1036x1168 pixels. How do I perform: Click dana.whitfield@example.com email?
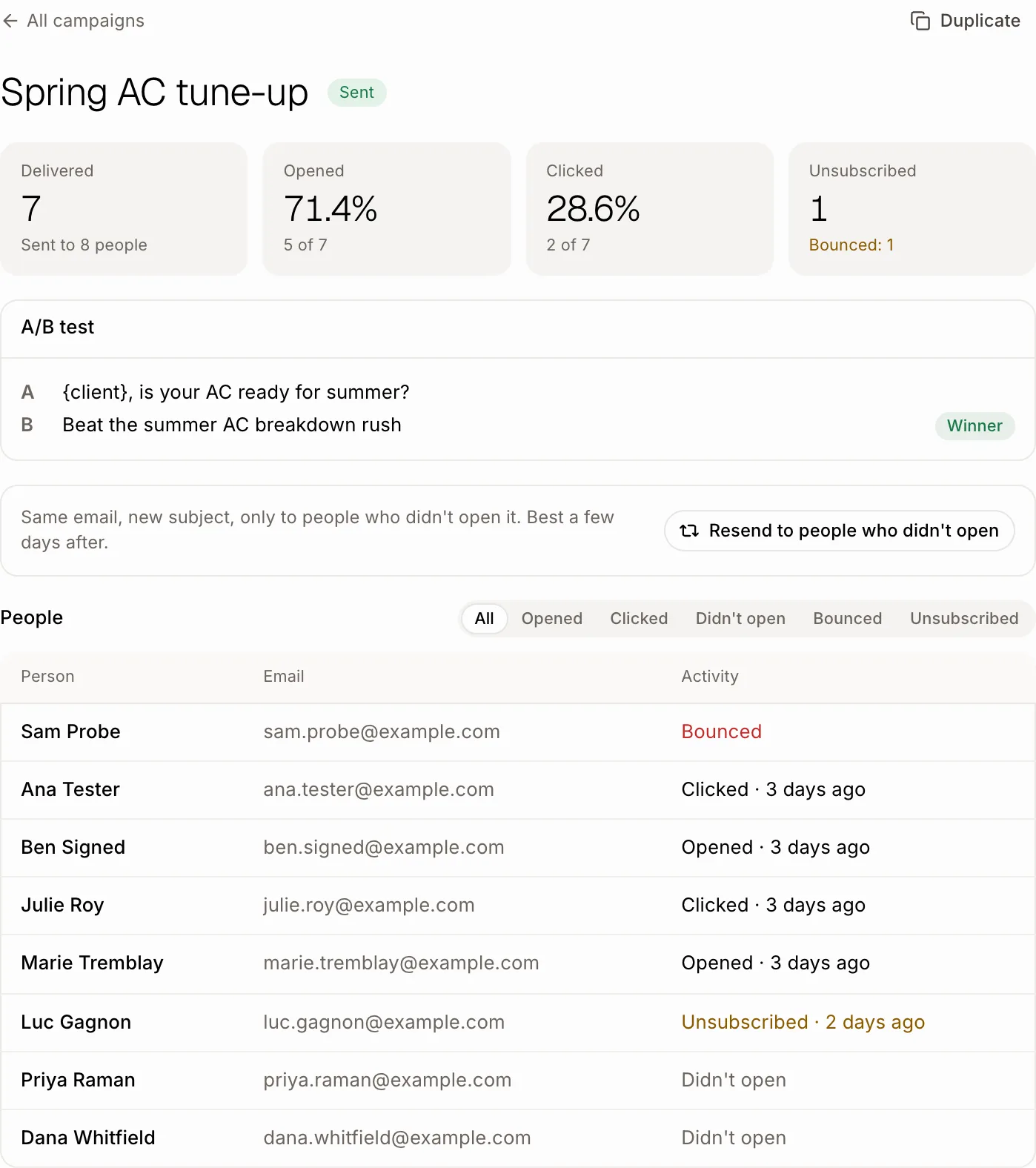pyautogui.click(x=397, y=1138)
